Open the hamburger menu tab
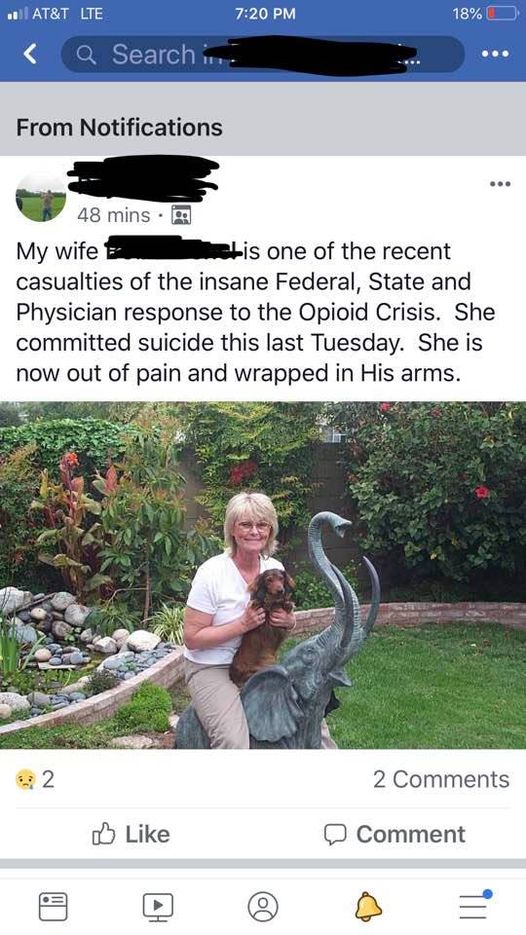526x935 pixels. tap(475, 905)
